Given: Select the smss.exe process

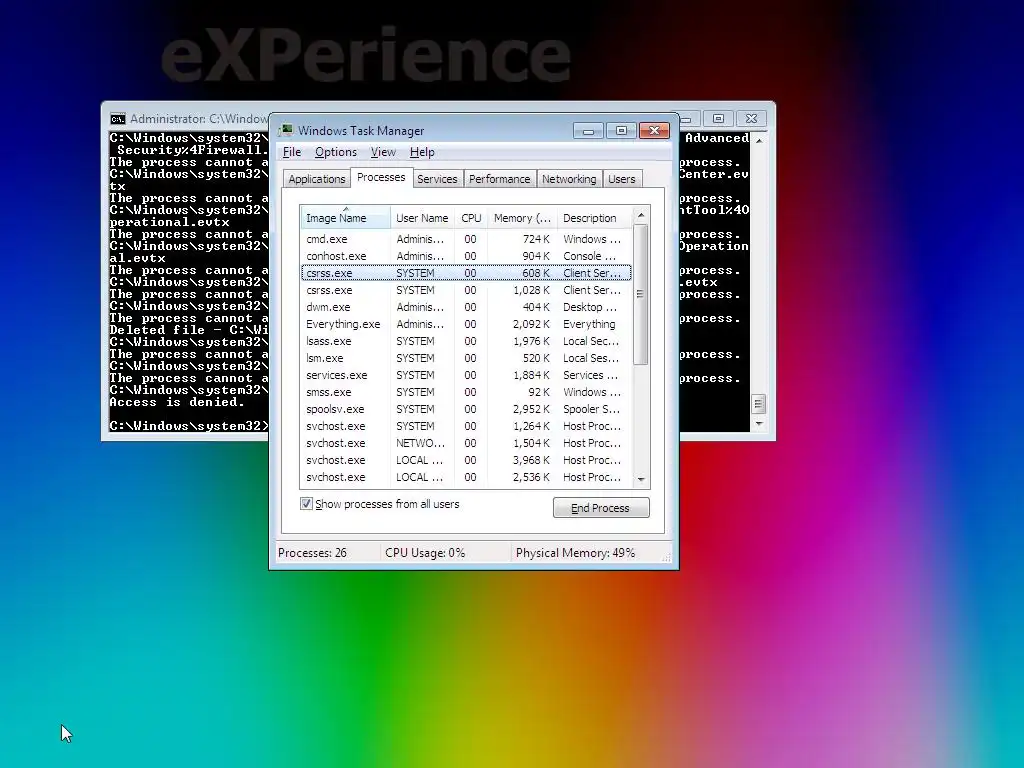Looking at the screenshot, I should coord(466,392).
